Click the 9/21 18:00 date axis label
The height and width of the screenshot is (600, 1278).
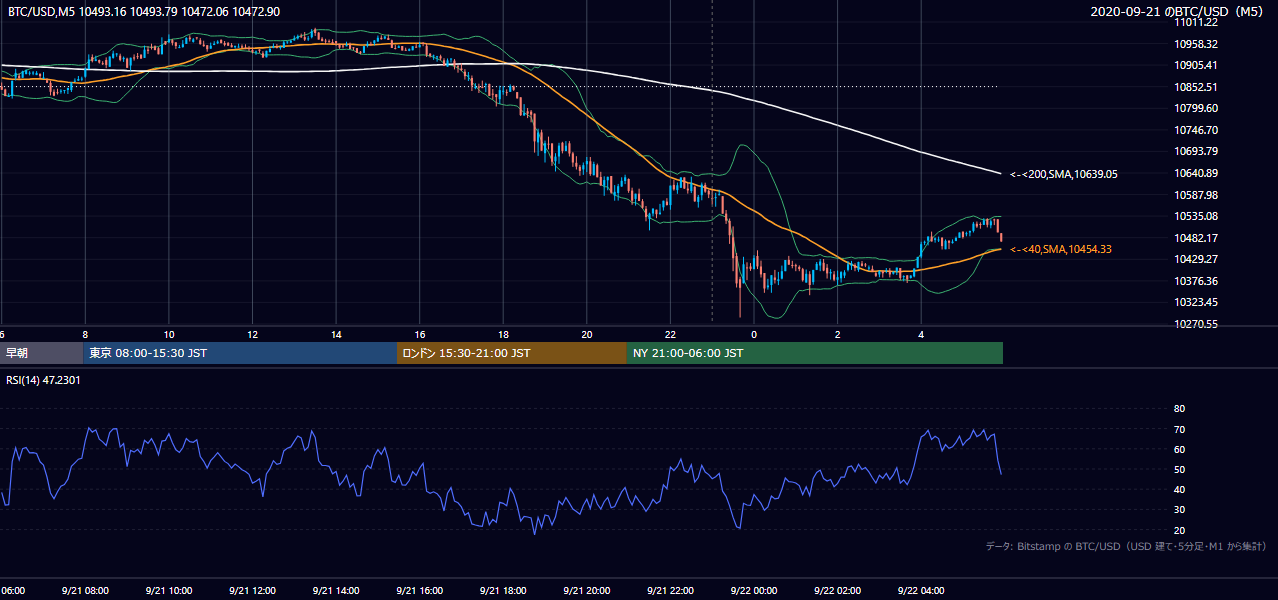pyautogui.click(x=503, y=590)
